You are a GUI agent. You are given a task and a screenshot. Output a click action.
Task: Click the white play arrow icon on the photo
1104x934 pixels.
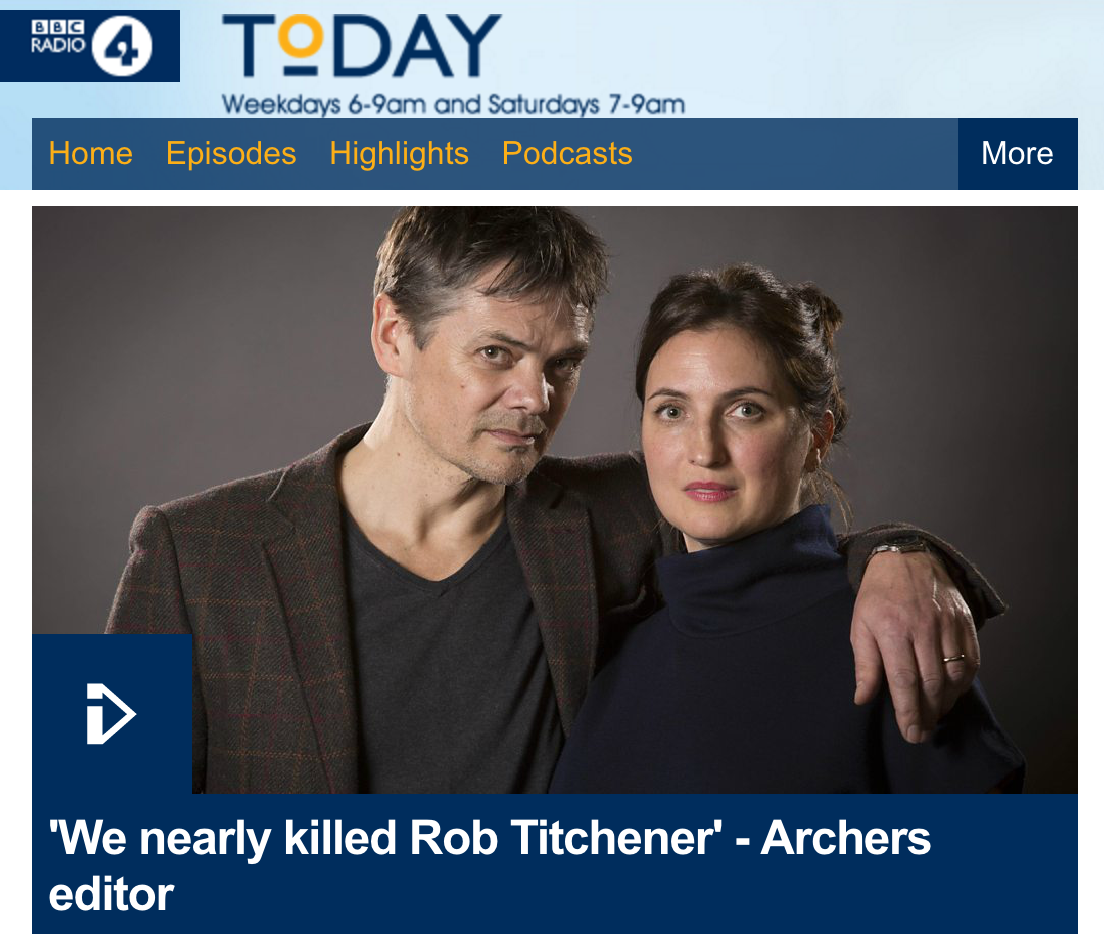pyautogui.click(x=111, y=713)
